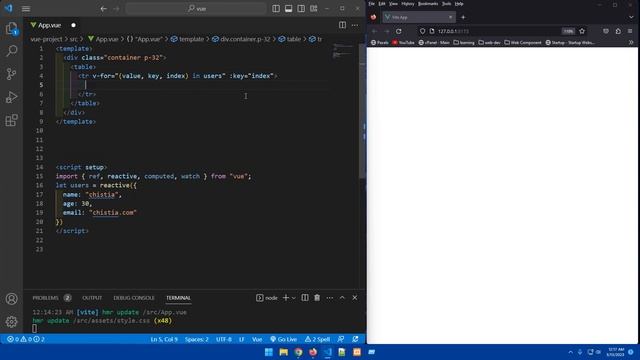The width and height of the screenshot is (640, 360).
Task: Create a new terminal with plus icon
Action: (286, 298)
